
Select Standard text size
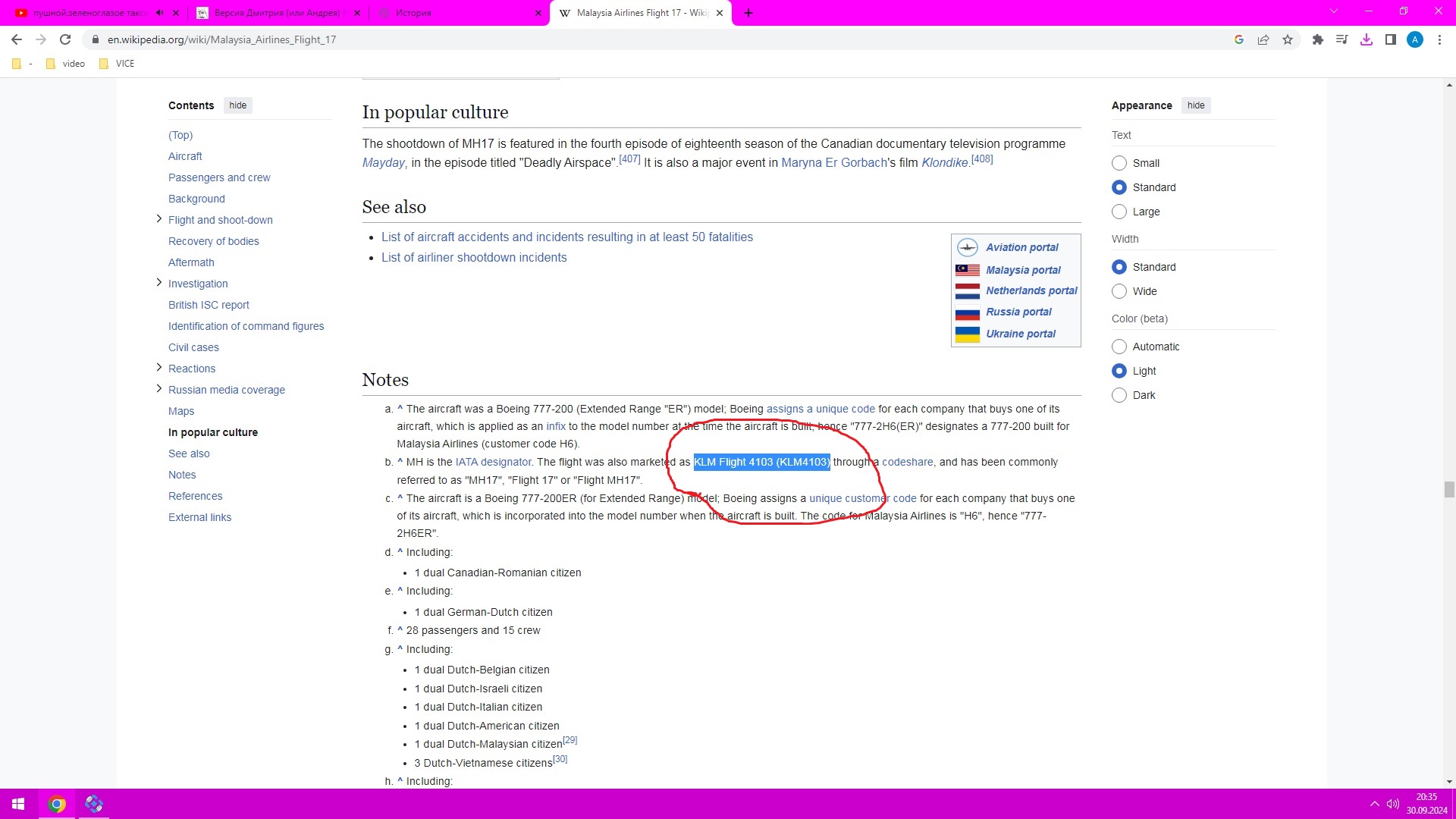pyautogui.click(x=1119, y=187)
